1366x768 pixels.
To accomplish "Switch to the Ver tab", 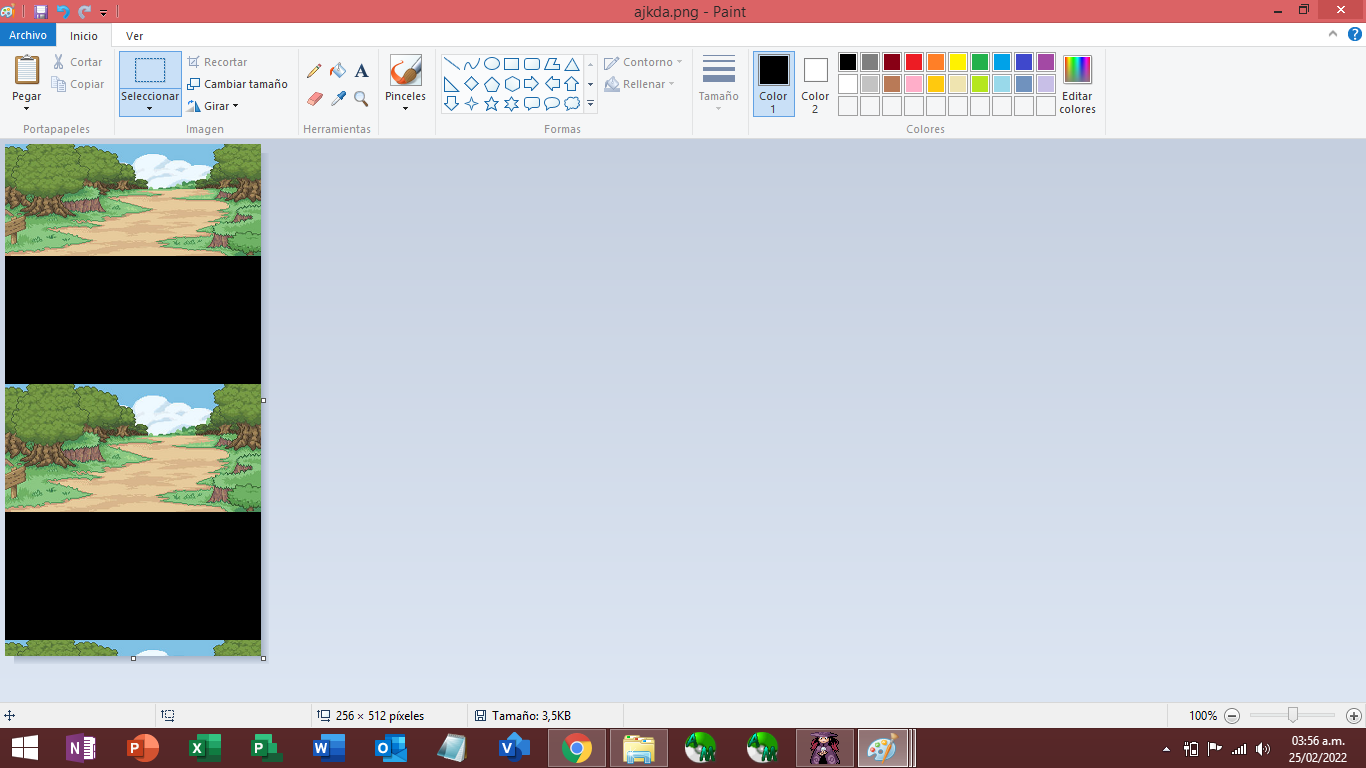I will (134, 36).
